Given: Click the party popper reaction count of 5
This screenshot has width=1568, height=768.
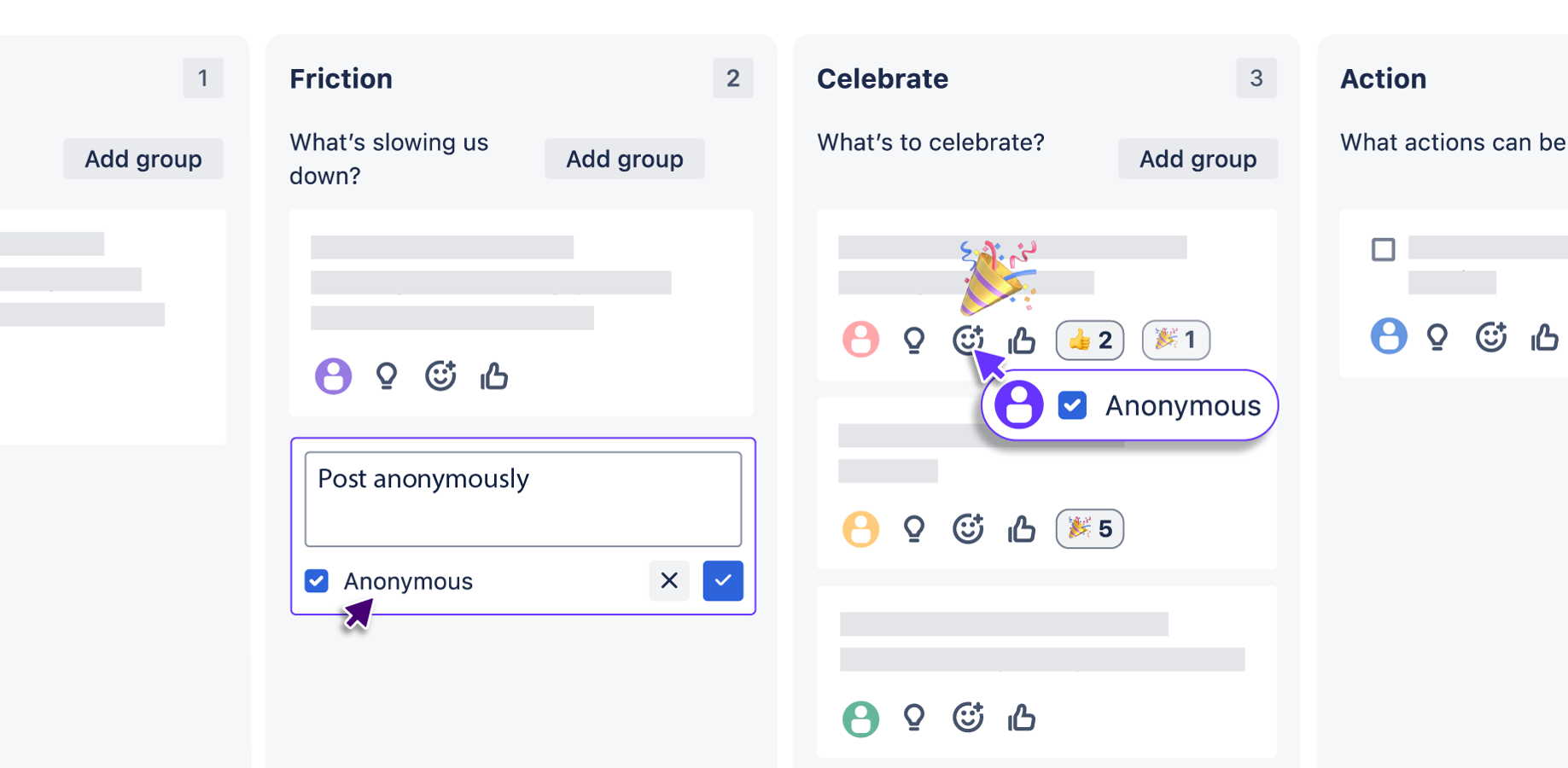Looking at the screenshot, I should (1090, 529).
